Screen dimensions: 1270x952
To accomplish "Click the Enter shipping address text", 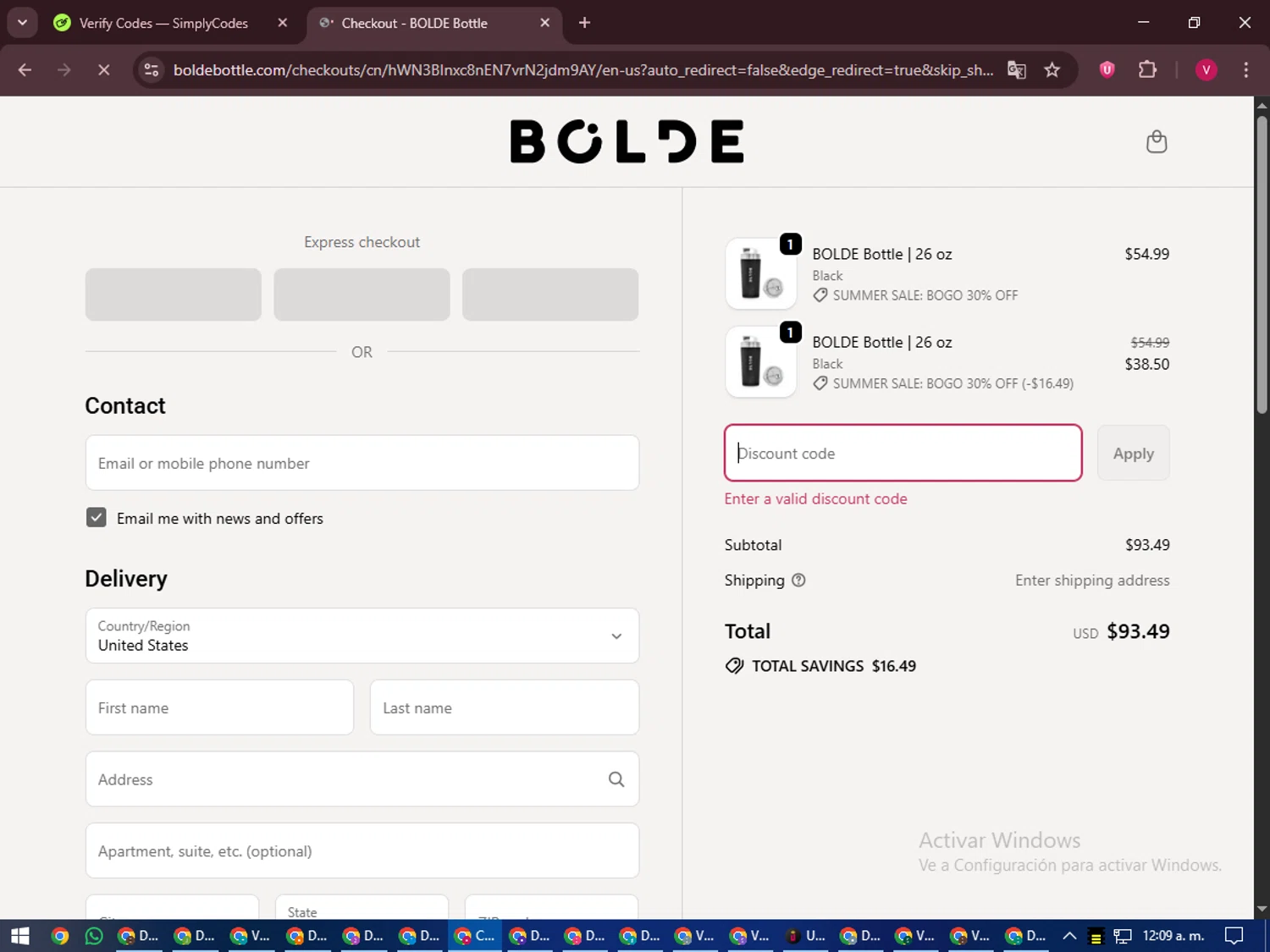I will click(x=1092, y=581).
